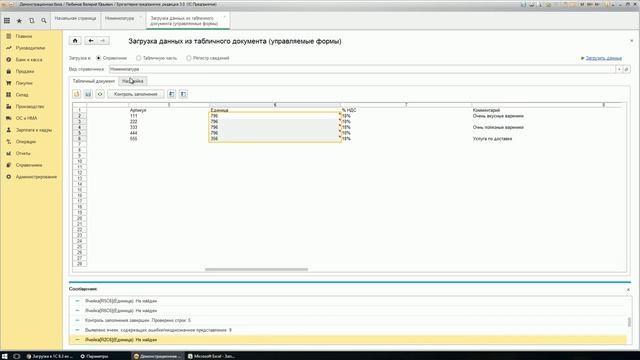Screen dimensions: 640x360
Task: Open the Банк и касса section
Action: [x=29, y=60]
